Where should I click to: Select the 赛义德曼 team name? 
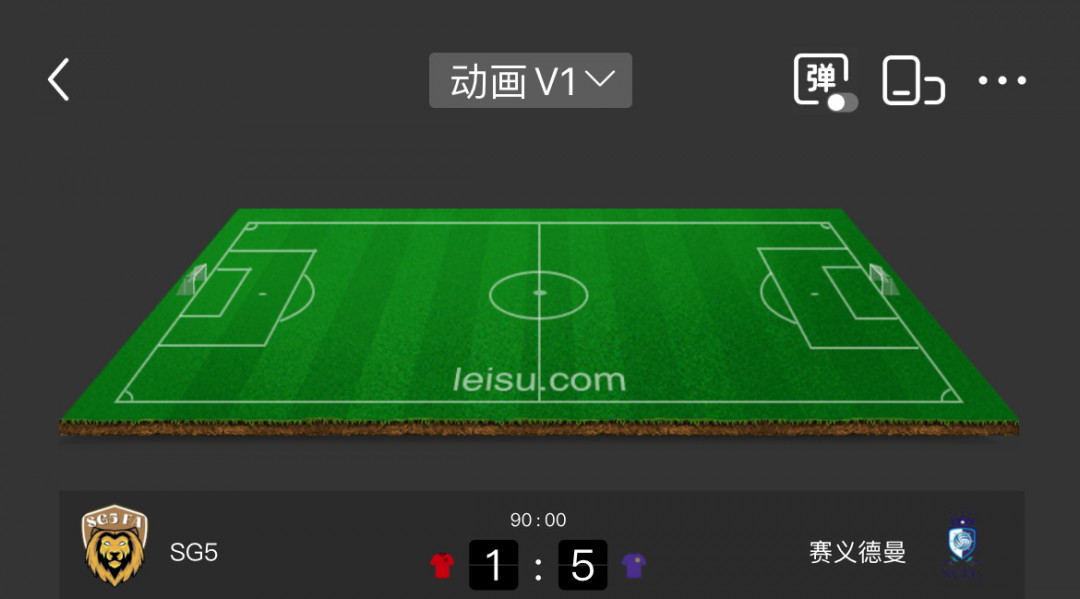pos(857,552)
